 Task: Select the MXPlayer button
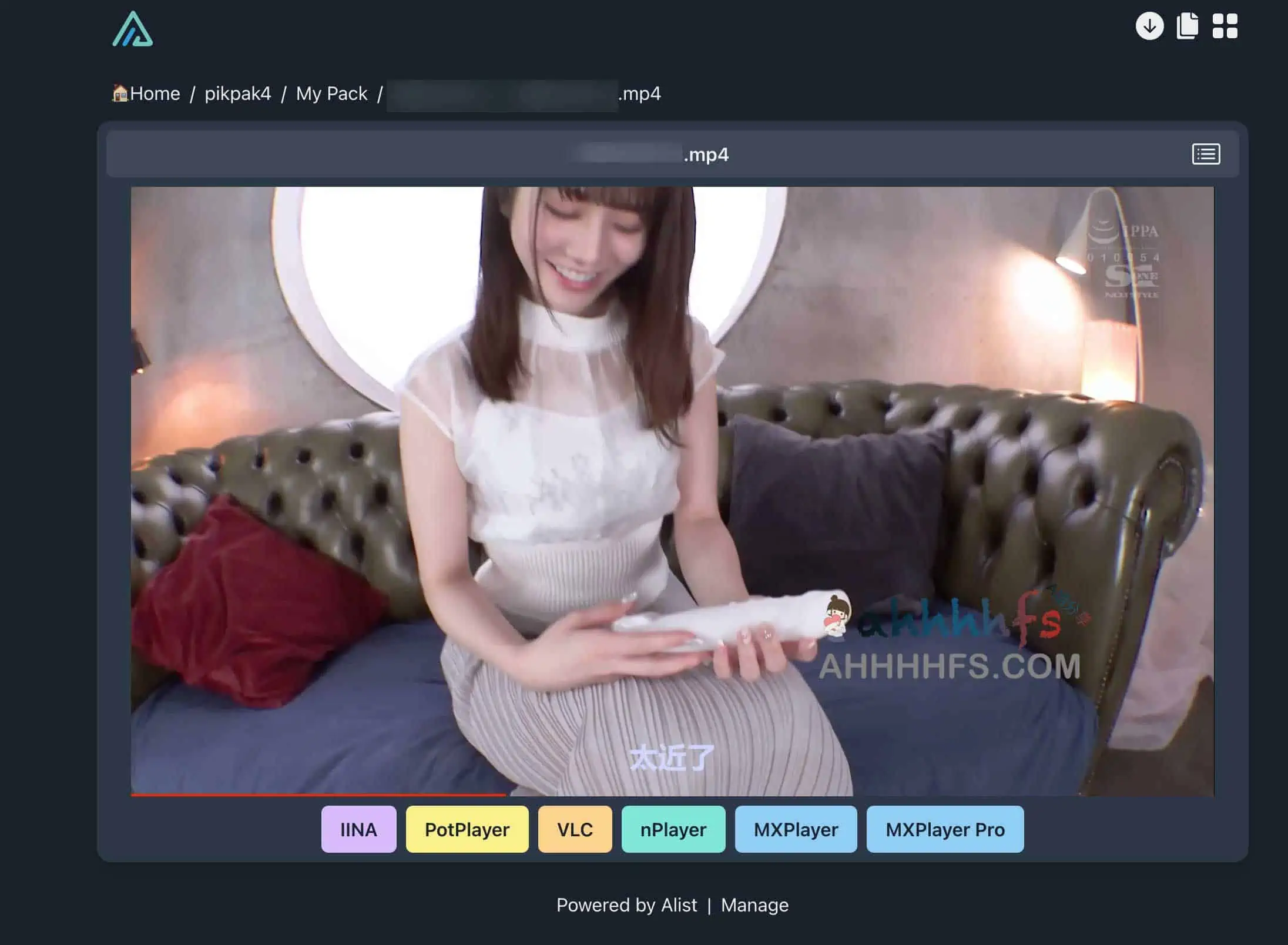pos(796,829)
